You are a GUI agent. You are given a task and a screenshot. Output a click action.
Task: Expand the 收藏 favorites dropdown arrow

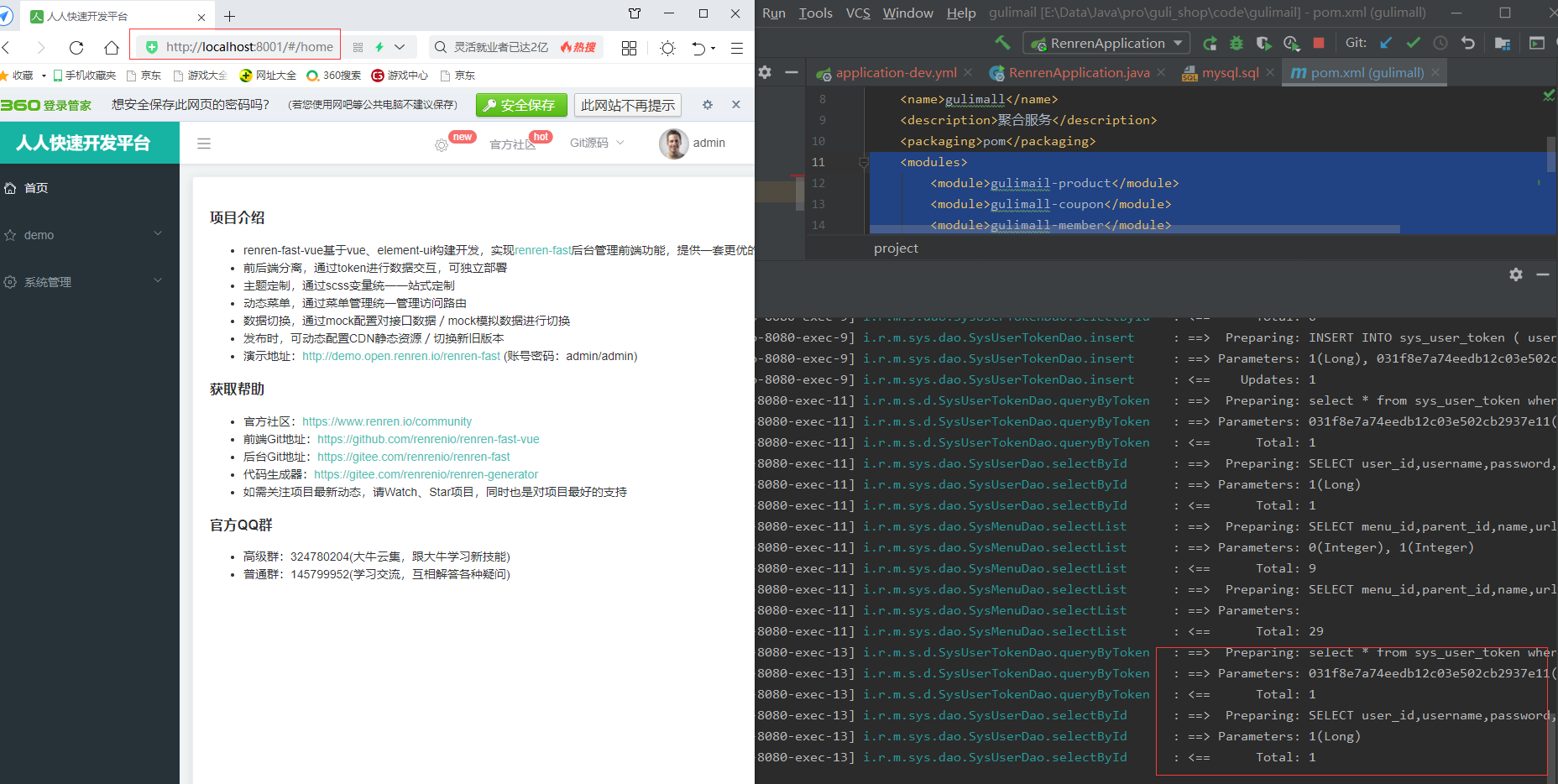44,76
